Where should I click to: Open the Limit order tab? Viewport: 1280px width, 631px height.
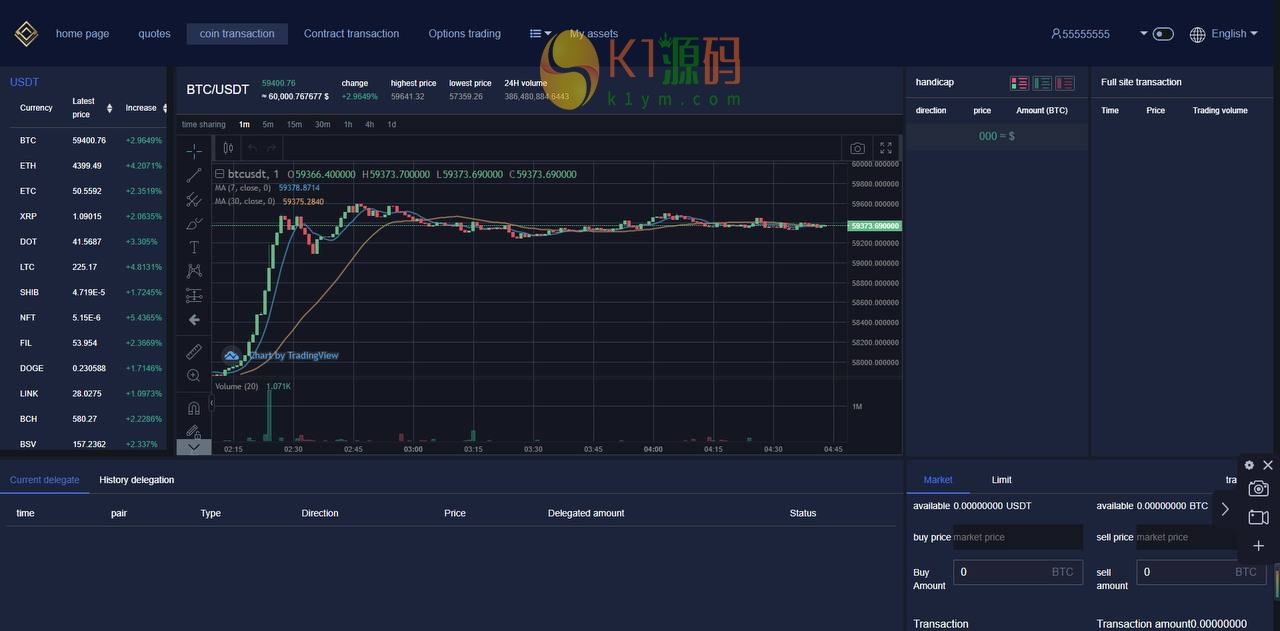[x=1001, y=480]
